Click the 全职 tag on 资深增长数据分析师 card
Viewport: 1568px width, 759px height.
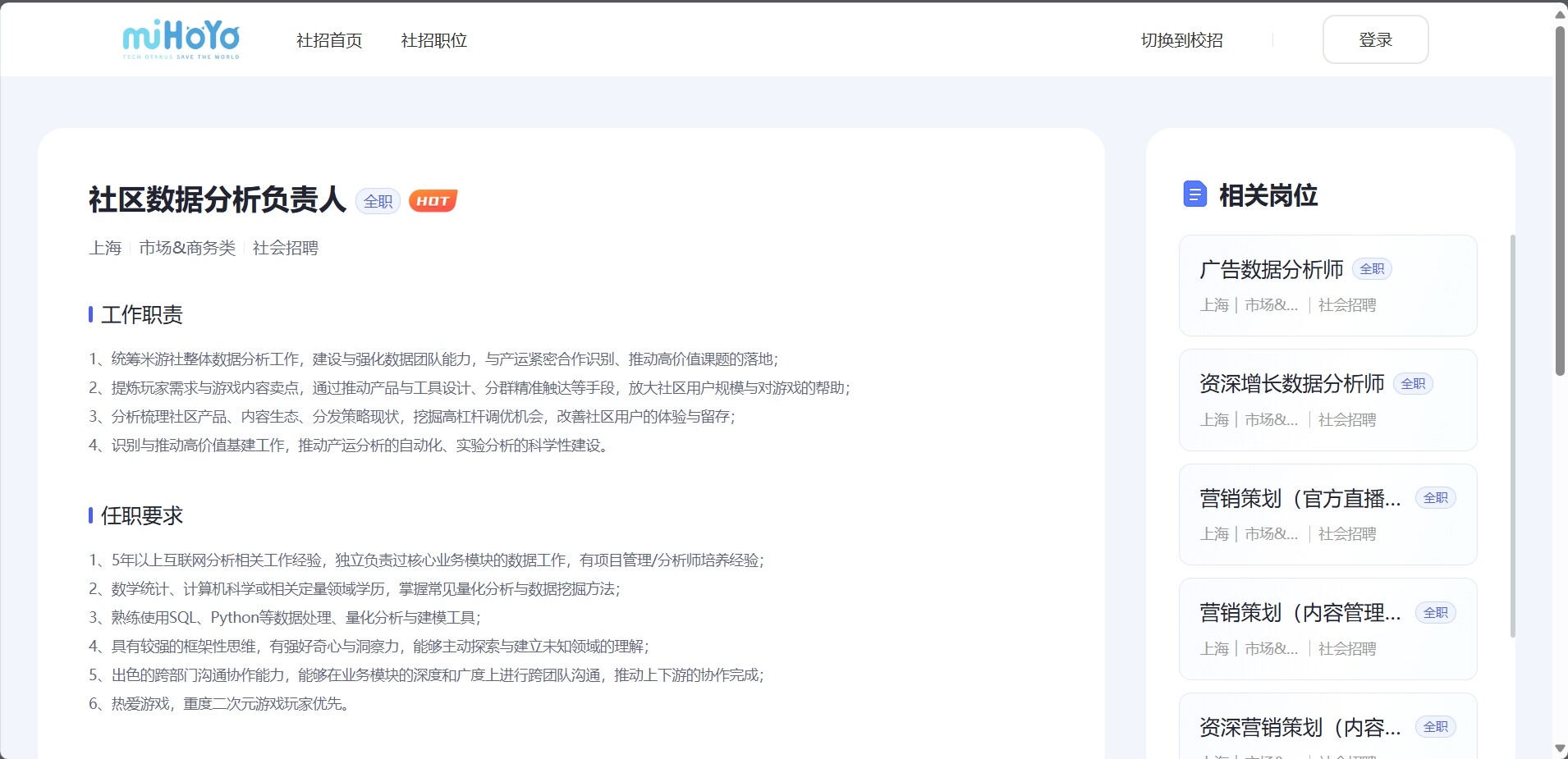tap(1413, 384)
